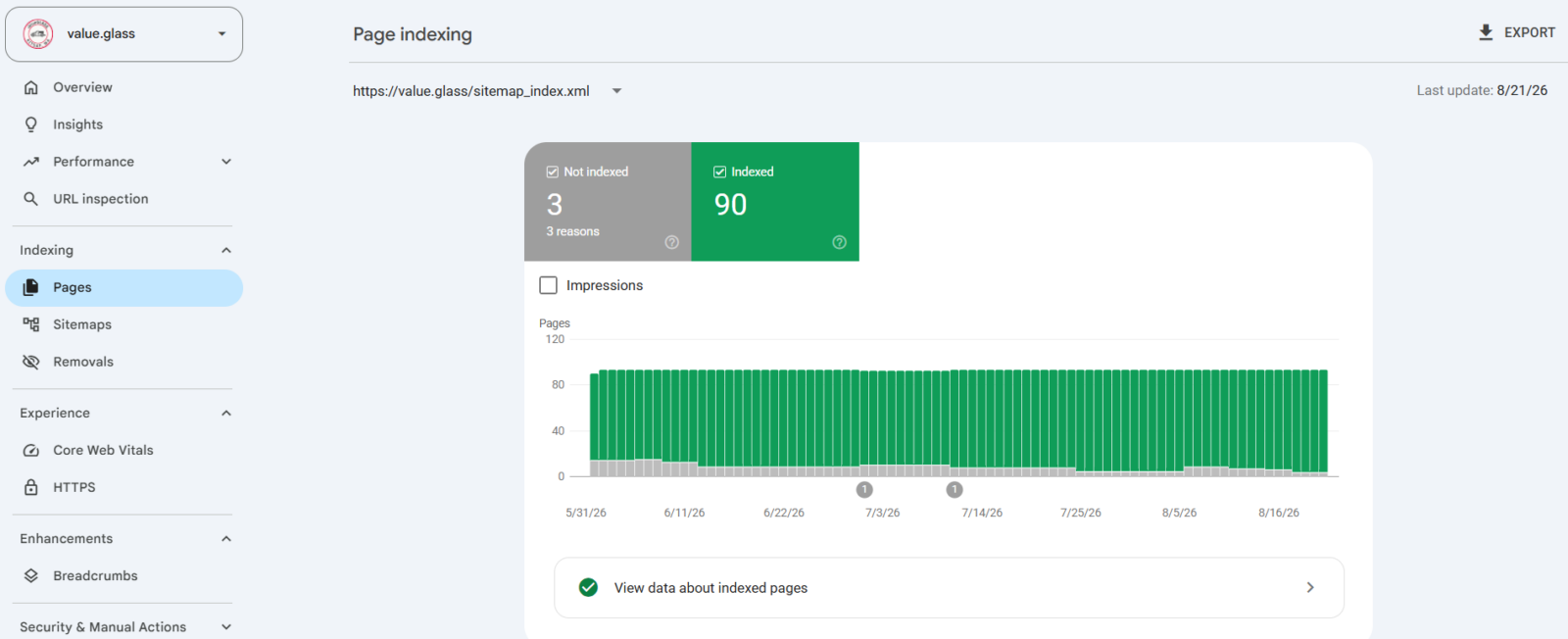1568x639 pixels.
Task: Click the value.glass site logo icon
Action: pyautogui.click(x=38, y=33)
